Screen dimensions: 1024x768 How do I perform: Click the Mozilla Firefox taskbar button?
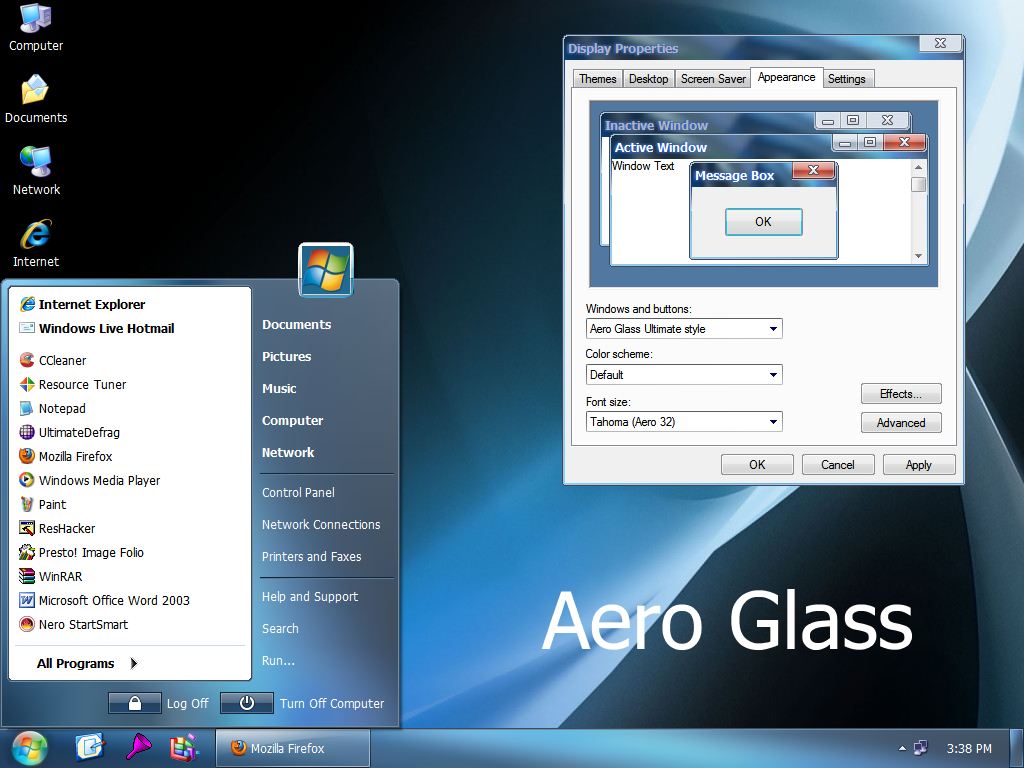(293, 748)
